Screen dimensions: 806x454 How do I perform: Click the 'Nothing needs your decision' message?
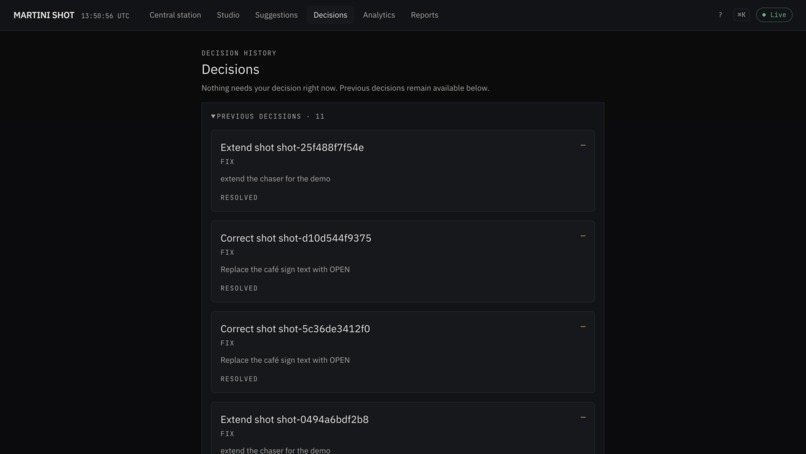tap(345, 88)
